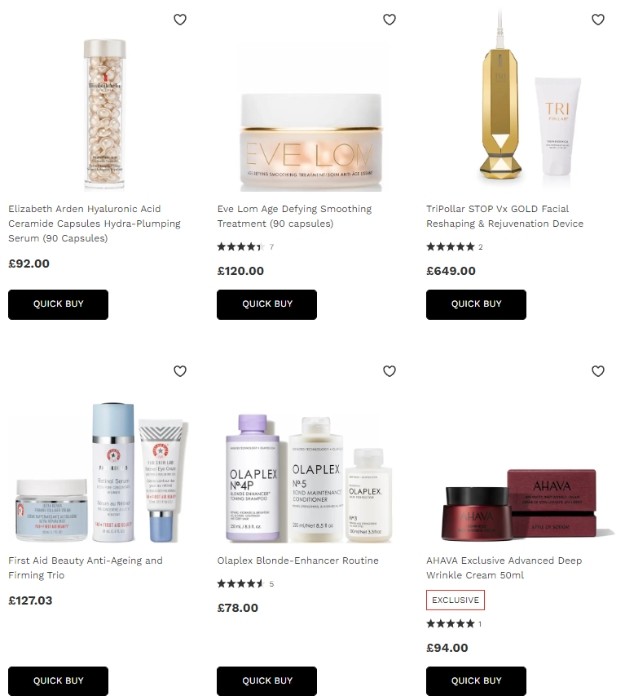Quick buy AHAVA Deep Wrinkle Cream
Screen dimensions: 625x700
pyautogui.click(x=476, y=681)
